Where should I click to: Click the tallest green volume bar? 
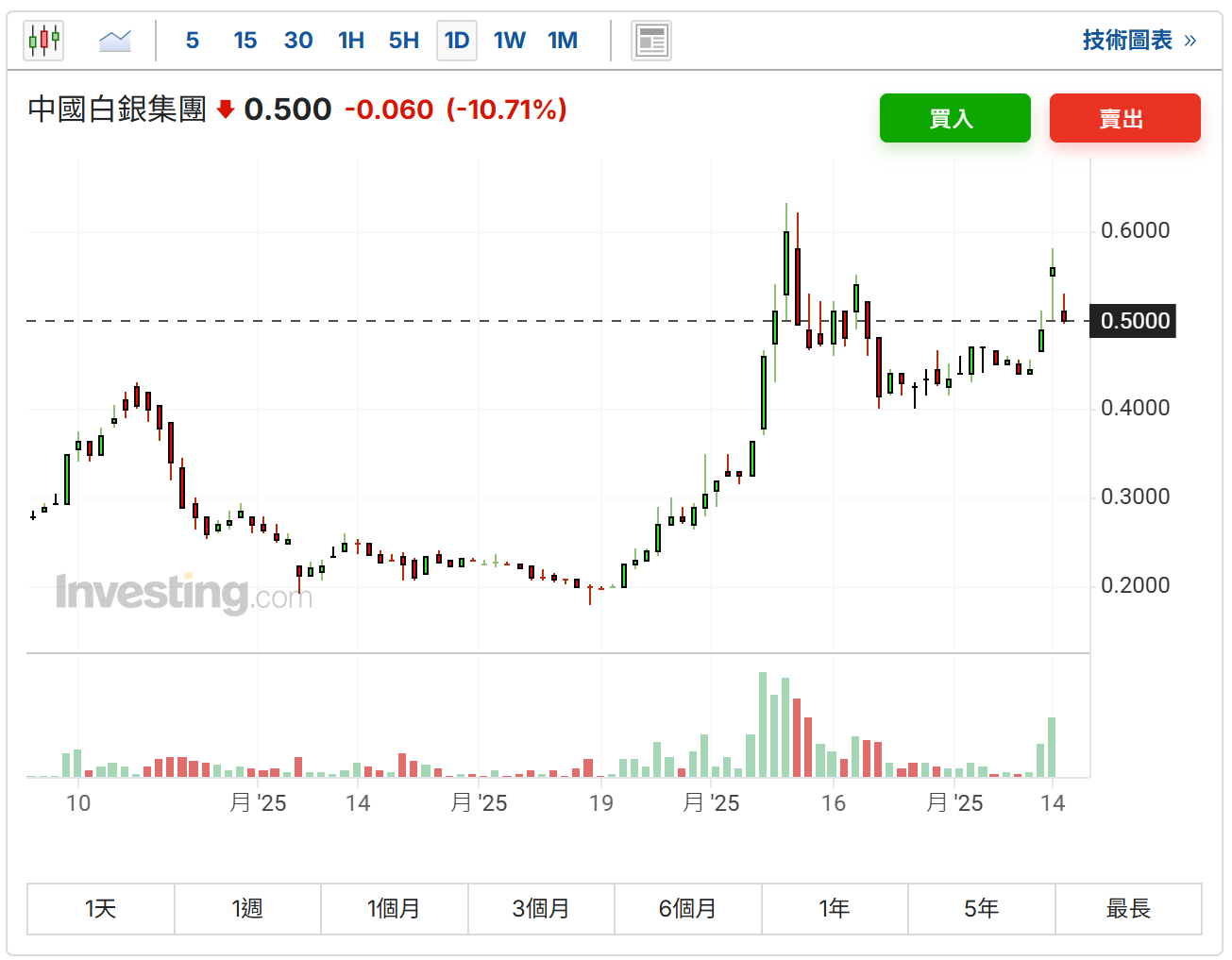point(764,724)
